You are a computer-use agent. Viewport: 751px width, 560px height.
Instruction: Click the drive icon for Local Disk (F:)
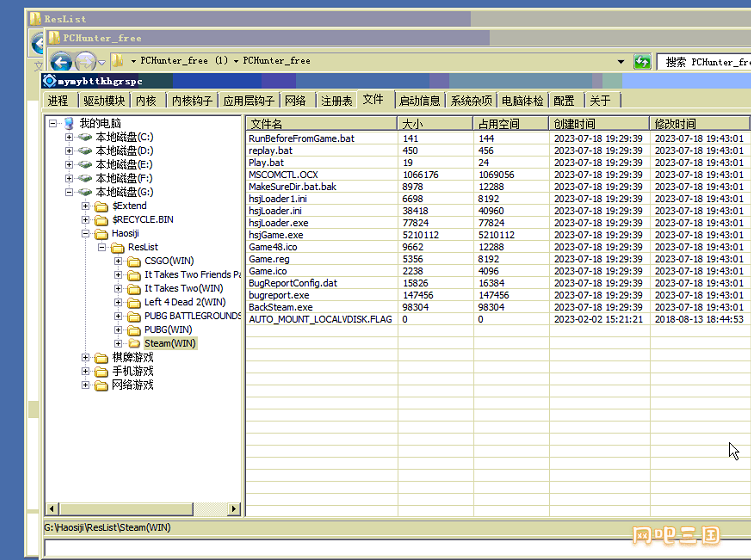click(x=85, y=178)
